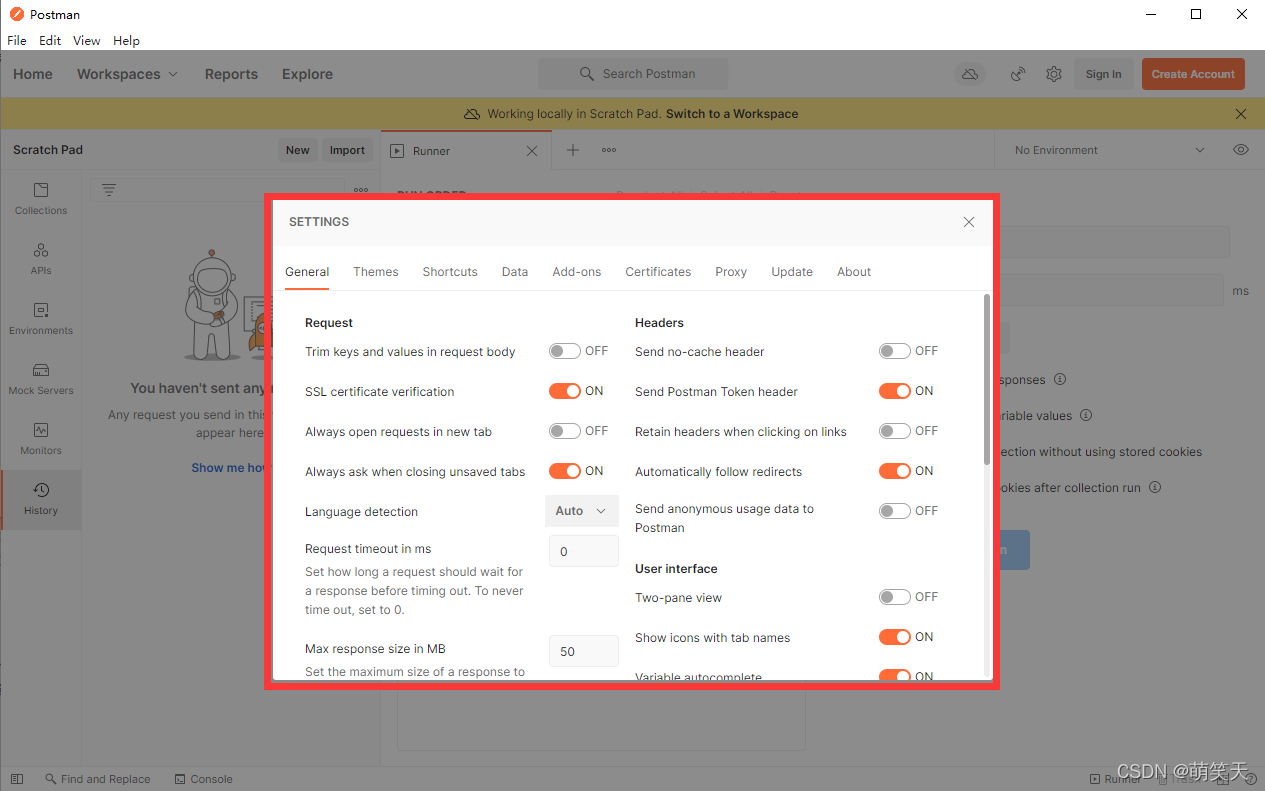Open the Console from status bar
Viewport: 1265px width, 791px height.
[x=203, y=779]
